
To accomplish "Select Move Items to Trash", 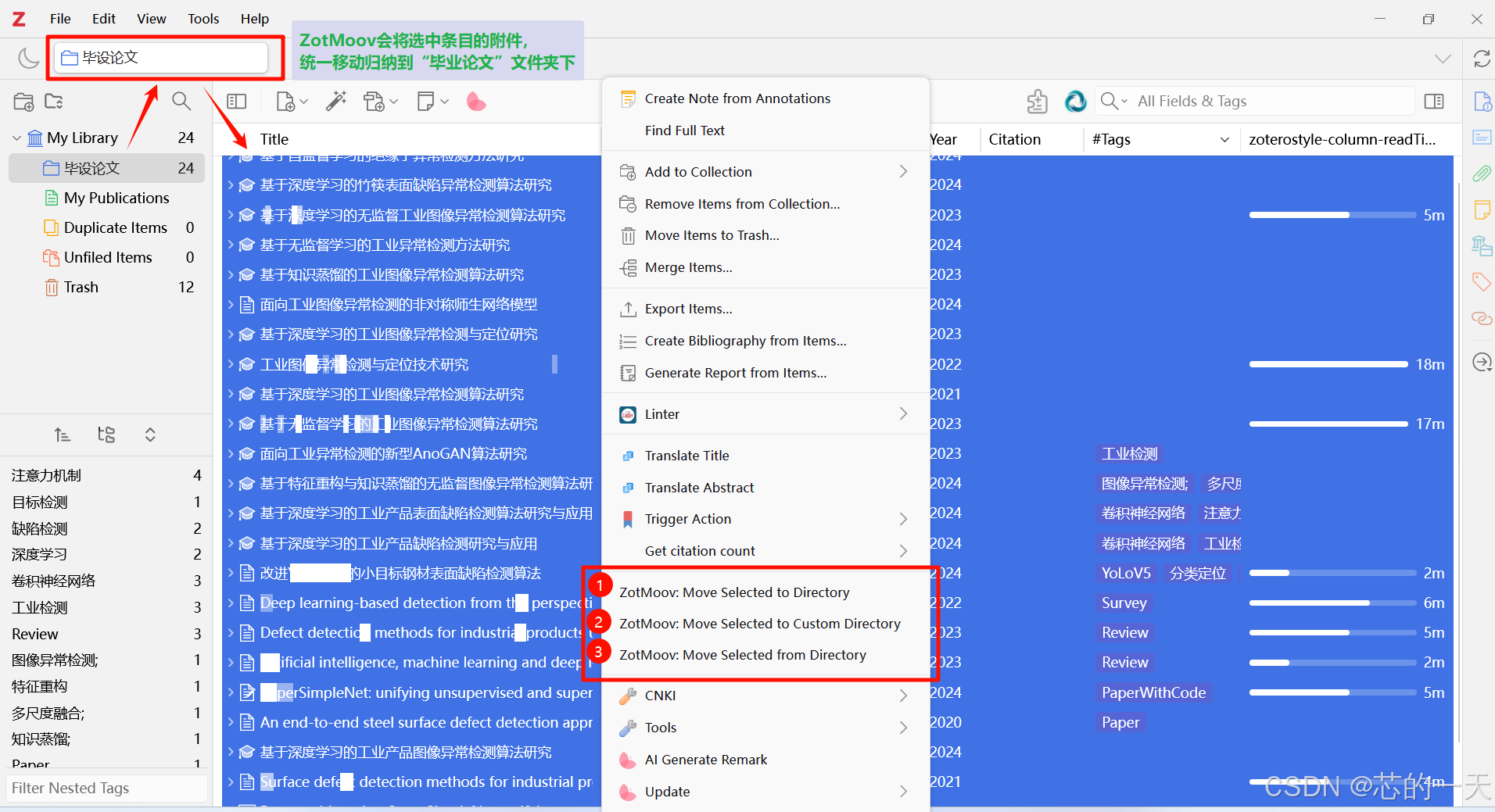I will point(712,235).
